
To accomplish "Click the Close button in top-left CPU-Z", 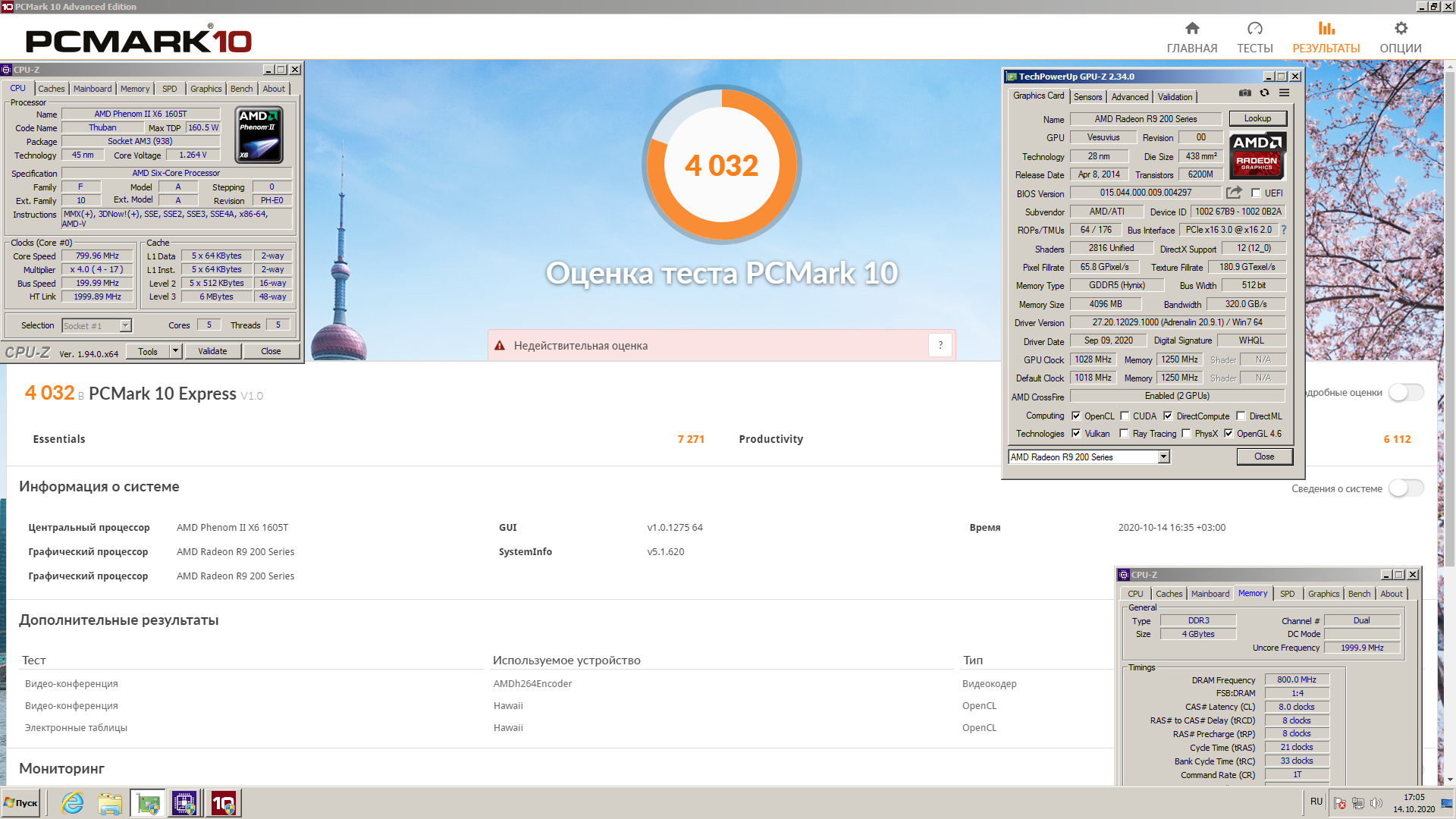I will point(271,351).
